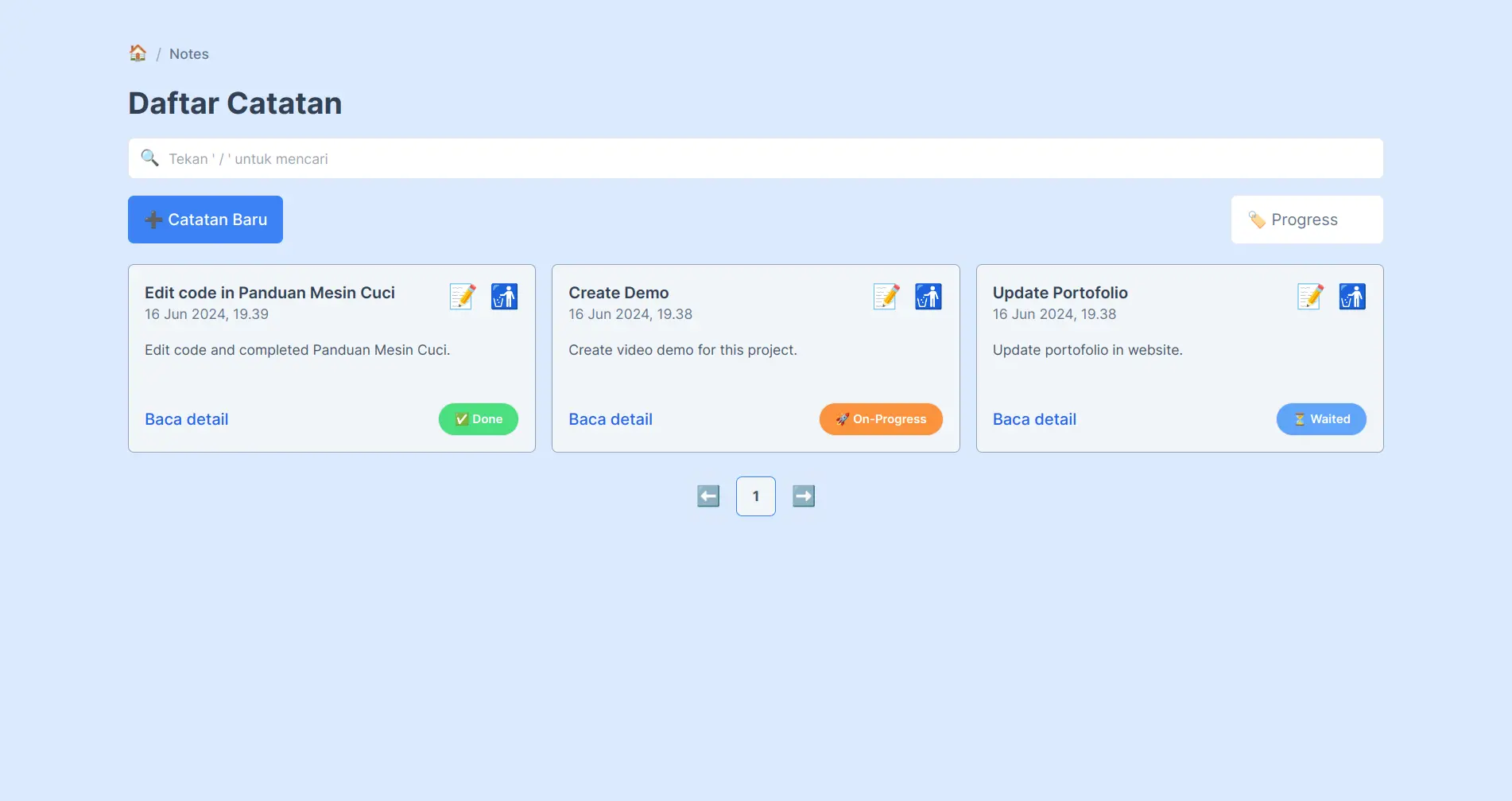Open Baca detail for Update Portofolio

(1034, 419)
